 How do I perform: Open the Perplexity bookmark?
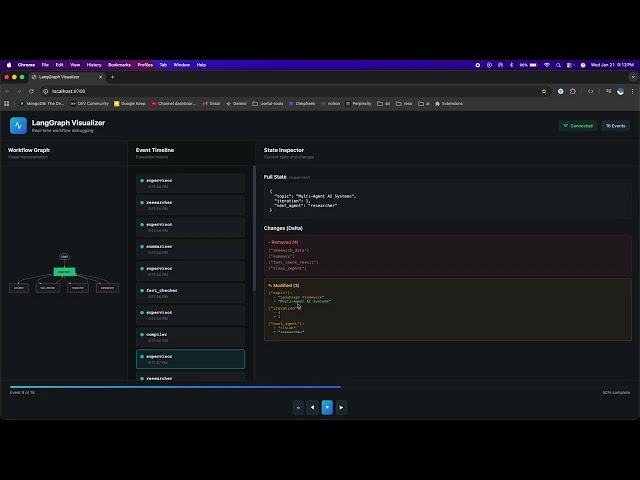[x=359, y=104]
